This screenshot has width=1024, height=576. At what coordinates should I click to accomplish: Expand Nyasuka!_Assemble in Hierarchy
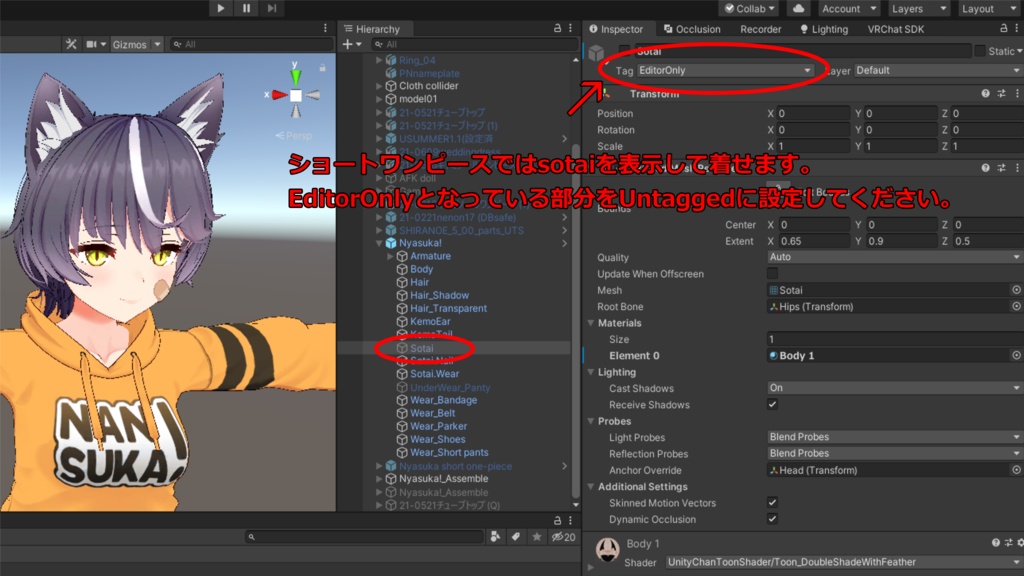(379, 479)
